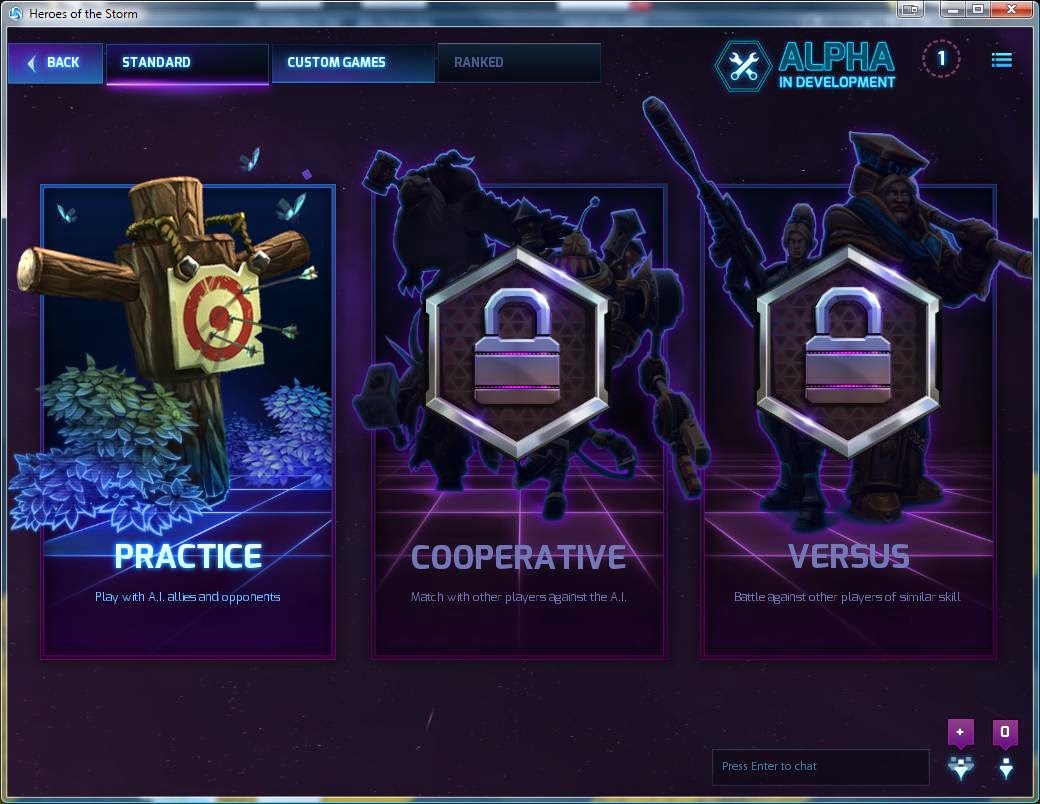
Task: Select the Practice game mode title
Action: 188,556
